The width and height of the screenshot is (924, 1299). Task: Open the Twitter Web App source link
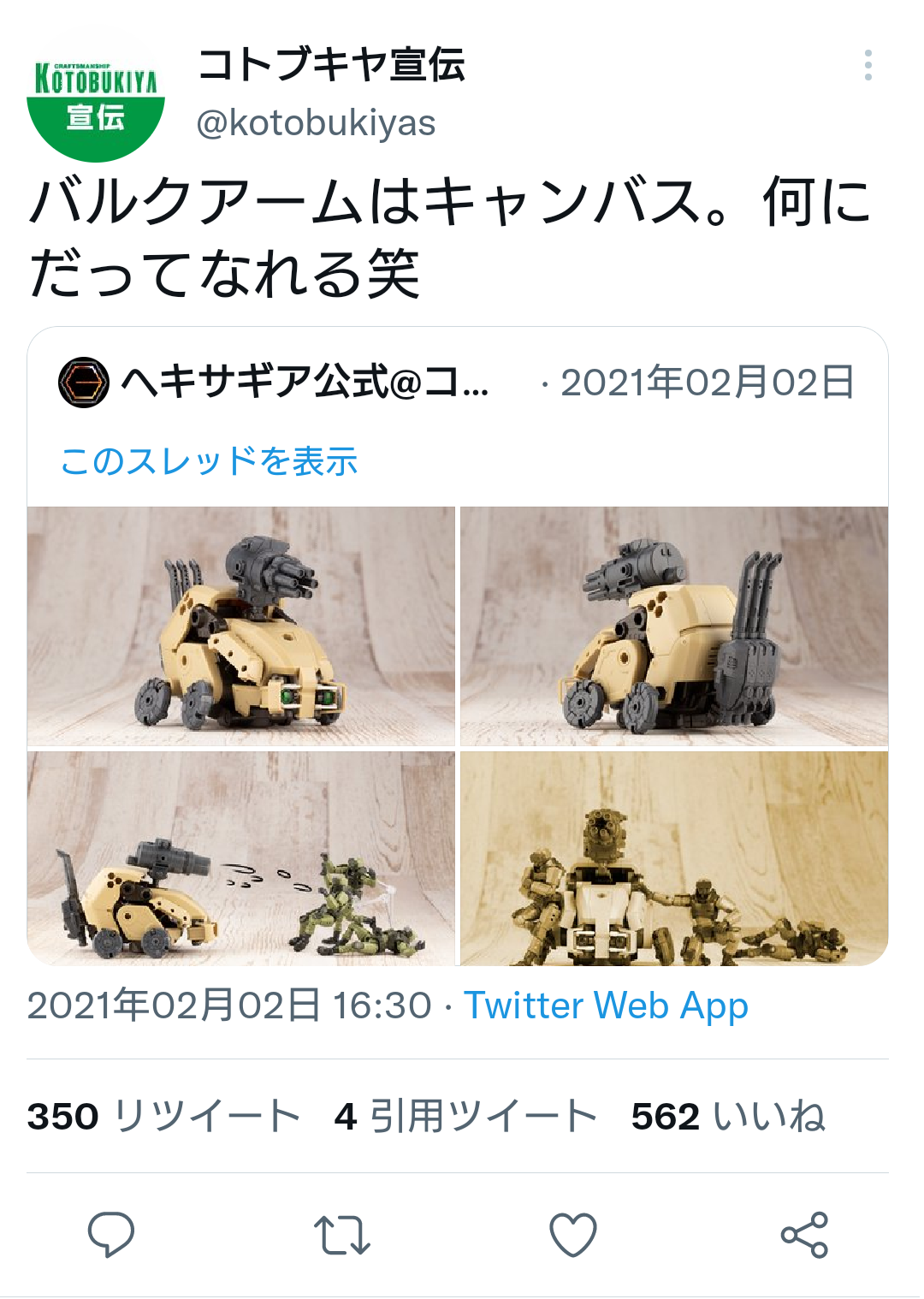(606, 1005)
